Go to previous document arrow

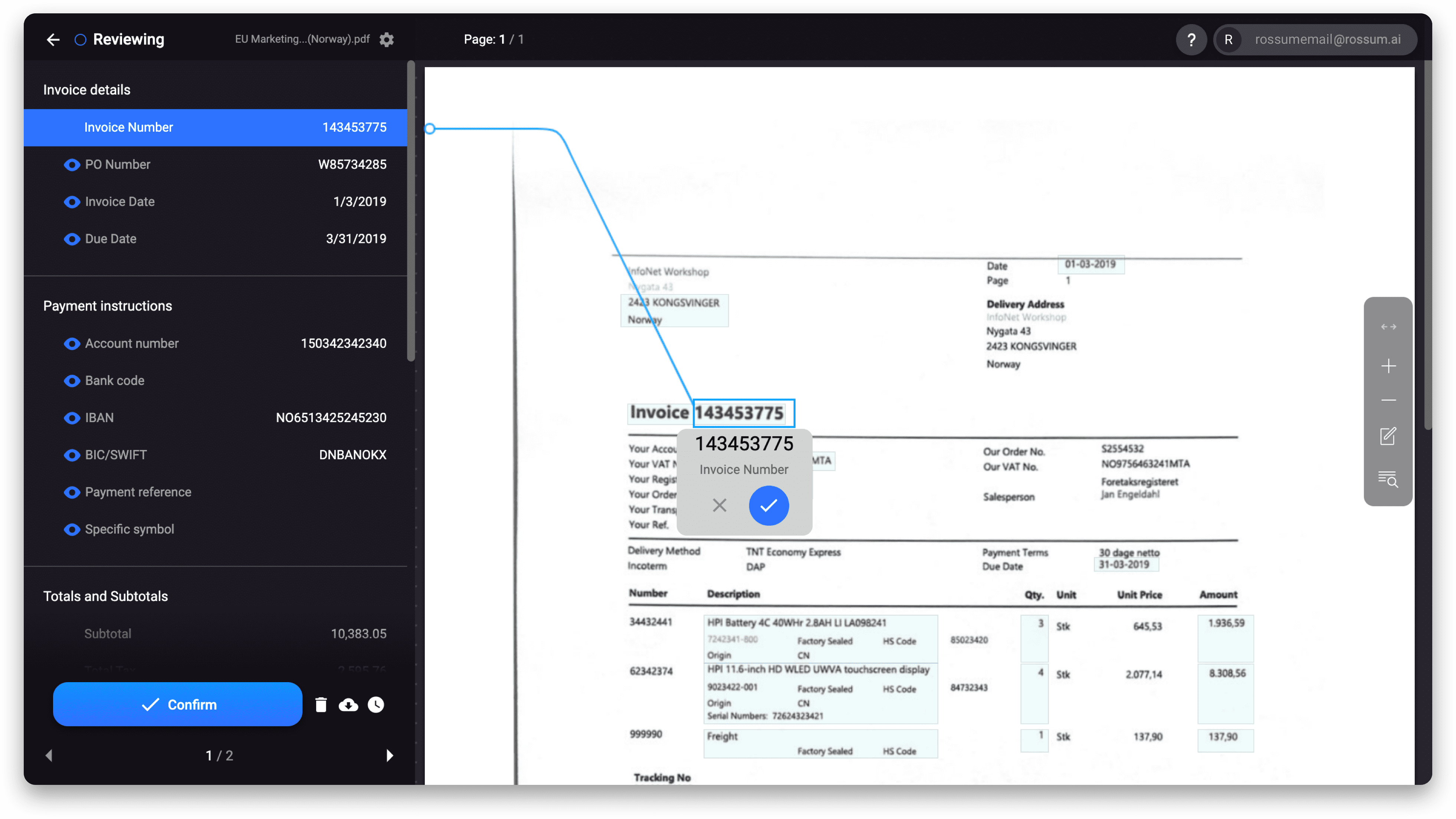pos(49,755)
